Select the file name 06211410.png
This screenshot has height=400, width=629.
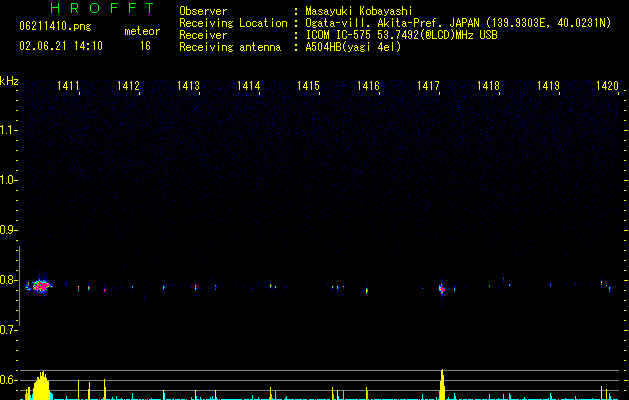(x=55, y=26)
